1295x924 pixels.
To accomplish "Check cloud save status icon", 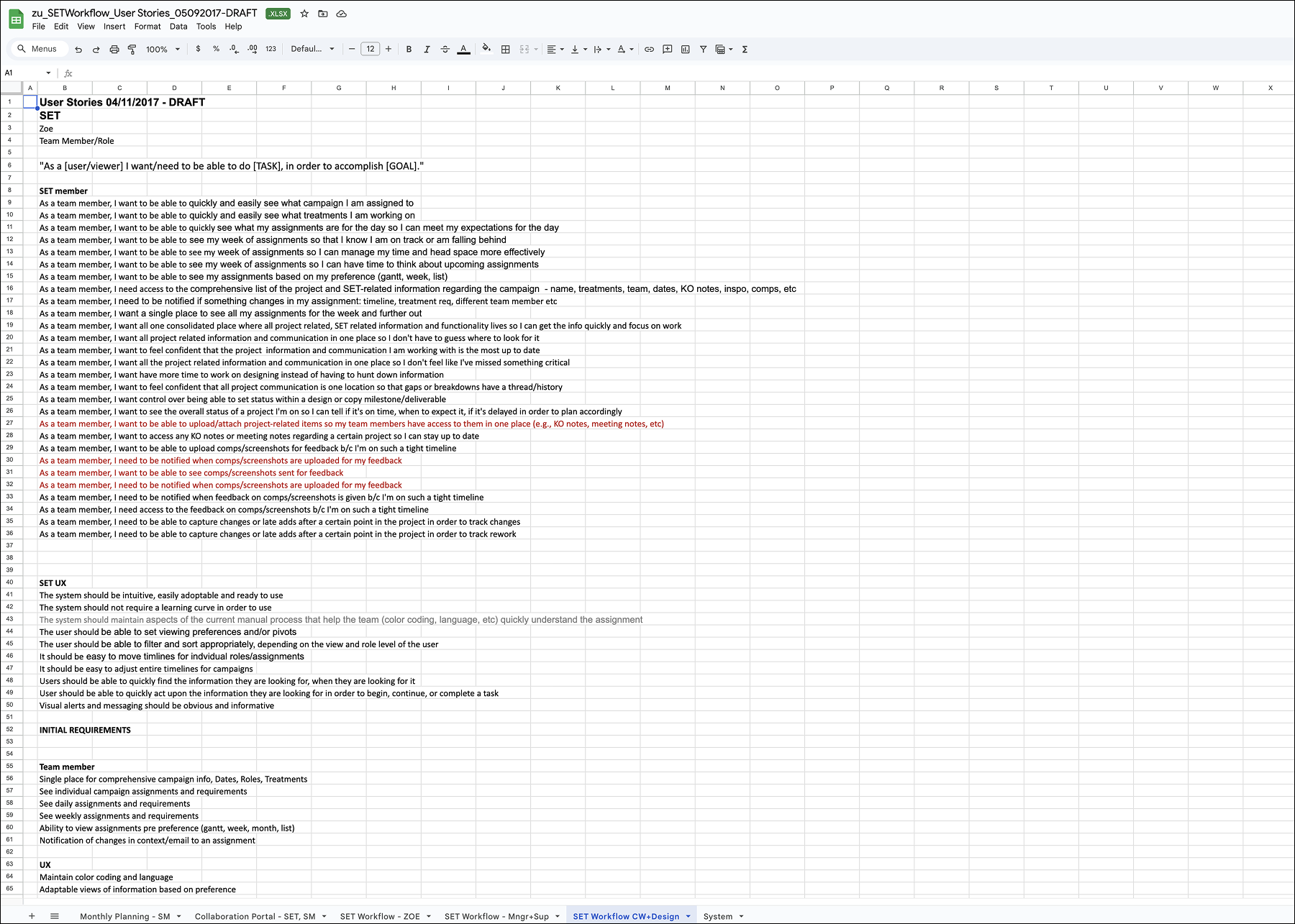I will pos(342,14).
